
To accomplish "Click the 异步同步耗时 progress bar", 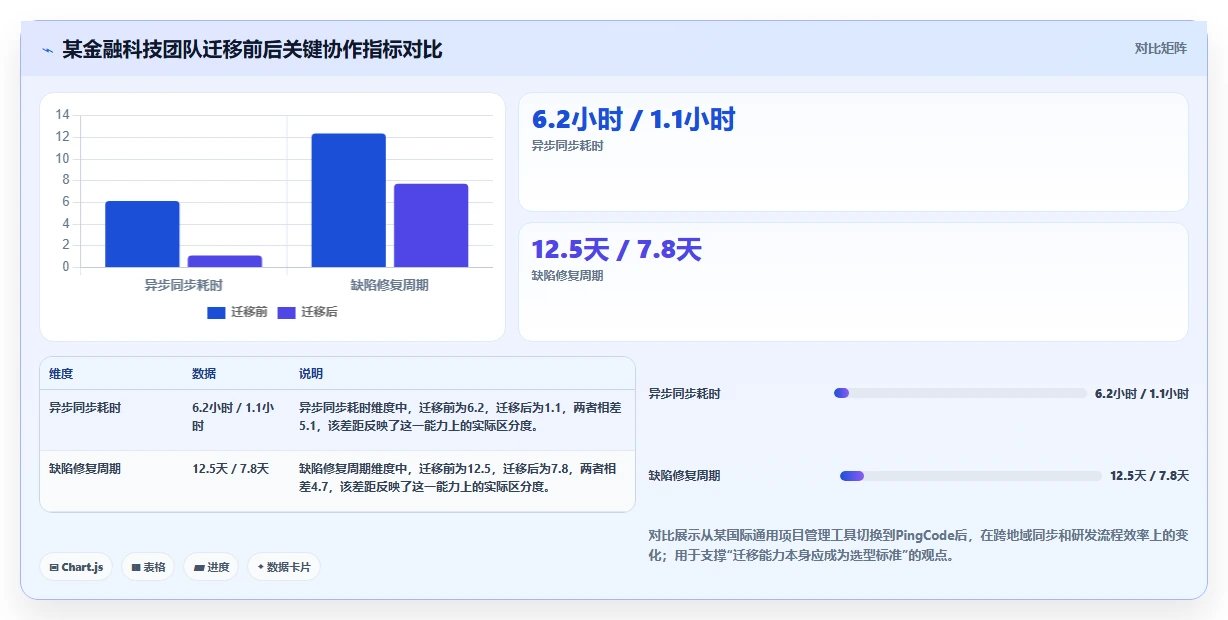I will (x=960, y=393).
